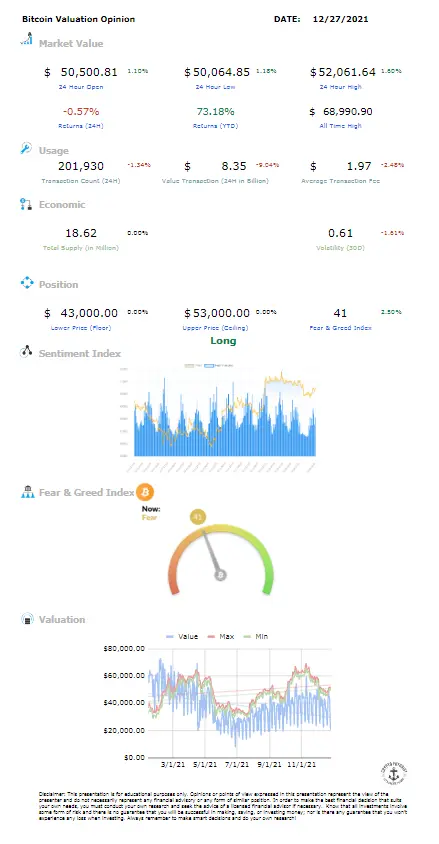This screenshot has height=844, width=439.
Task: Click the Disclaimer paragraph at bottom
Action: 223,806
